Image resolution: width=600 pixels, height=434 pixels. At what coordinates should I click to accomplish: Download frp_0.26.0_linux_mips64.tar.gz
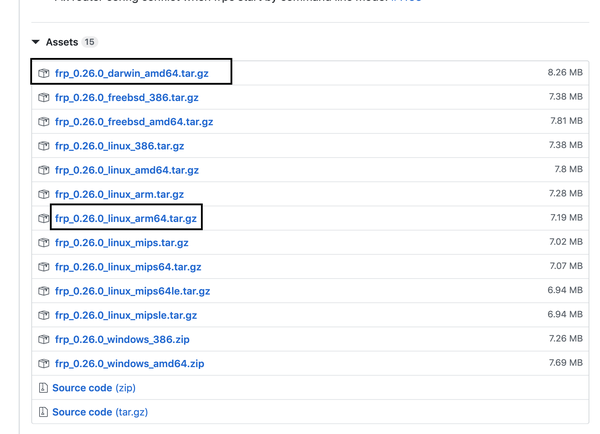(128, 267)
